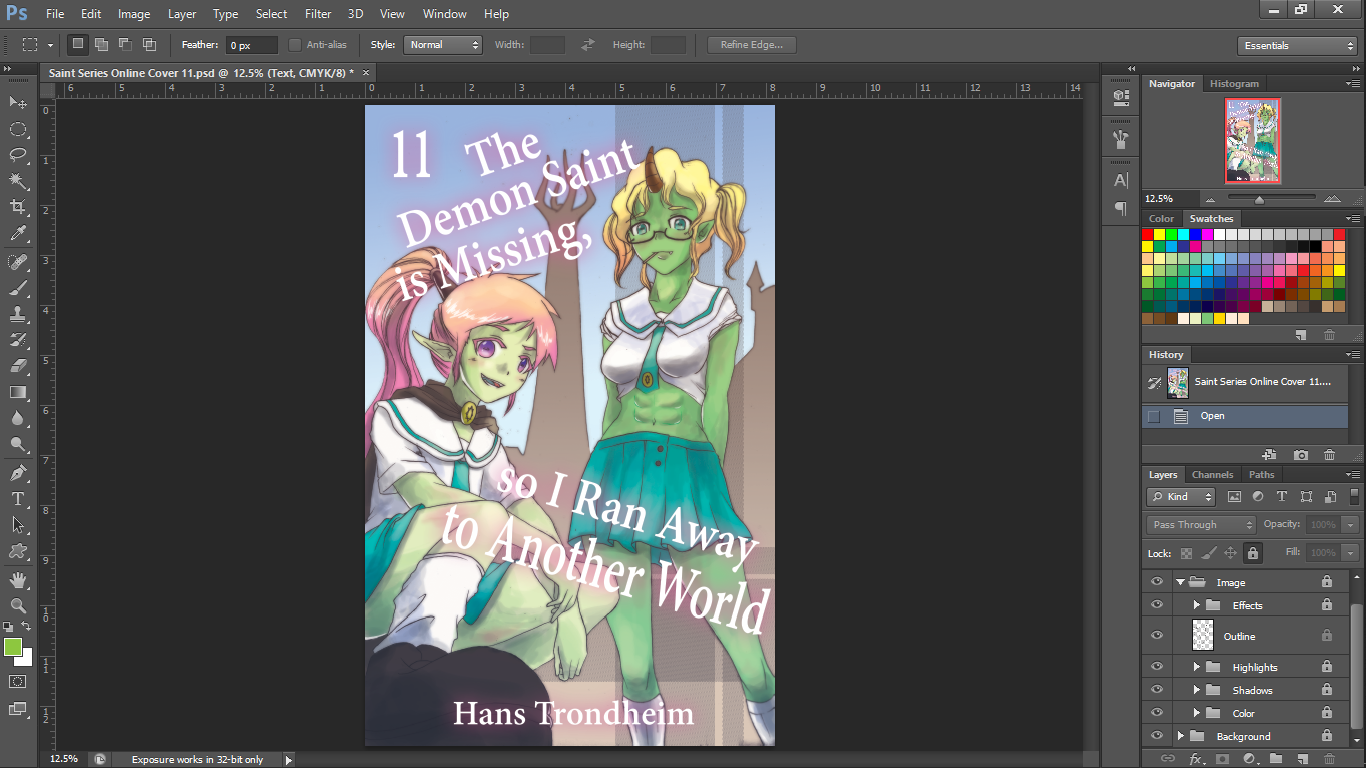1366x768 pixels.
Task: Select the Horizontal Type tool
Action: click(x=18, y=499)
